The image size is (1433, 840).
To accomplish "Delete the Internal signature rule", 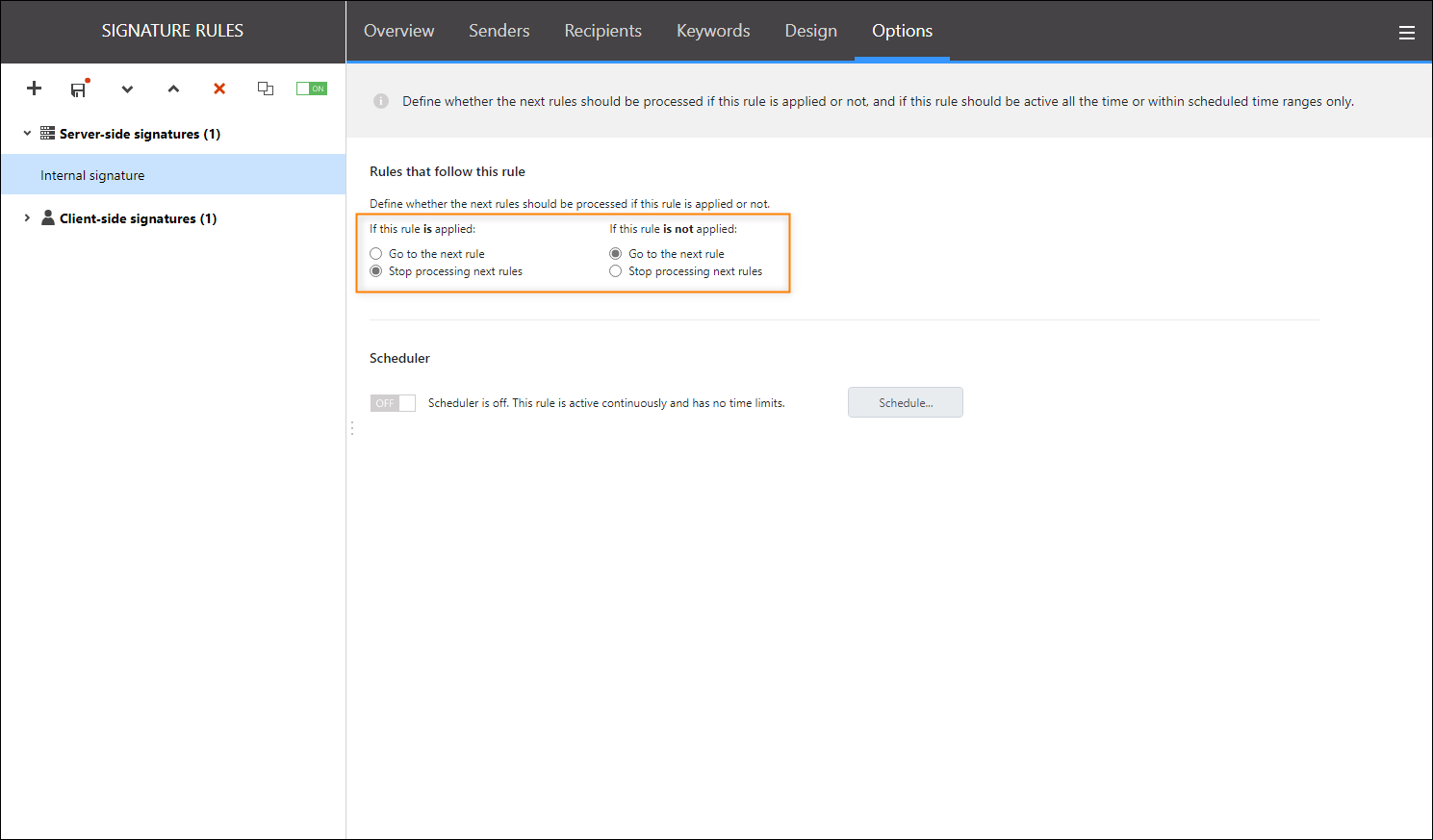I will pos(218,89).
